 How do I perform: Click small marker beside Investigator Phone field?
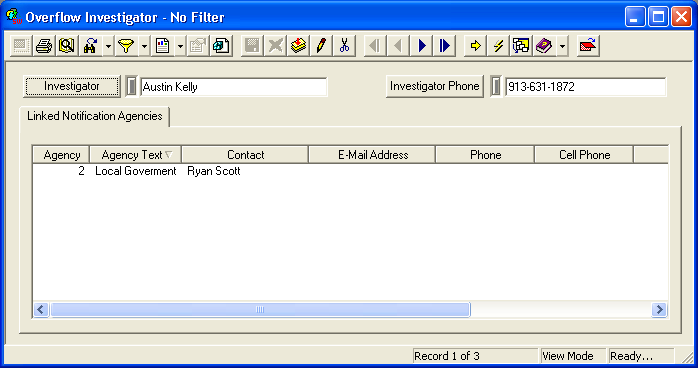(496, 86)
